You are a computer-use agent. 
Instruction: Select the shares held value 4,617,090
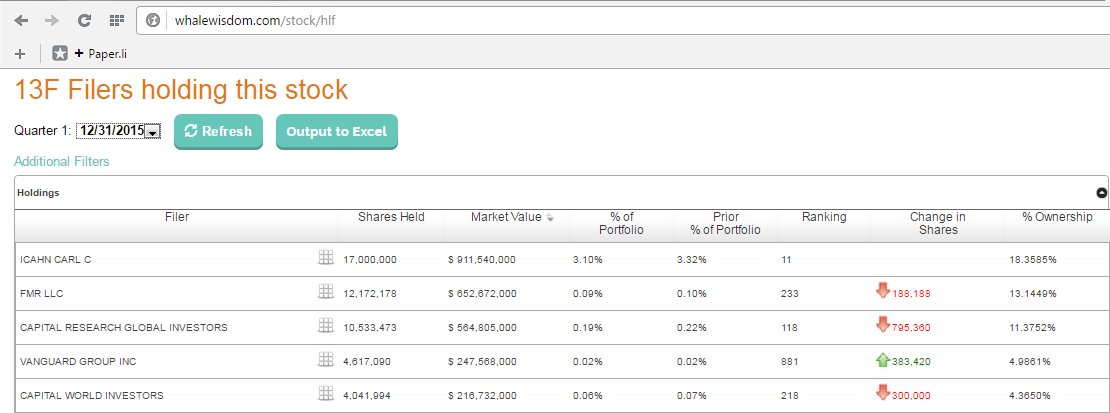click(367, 361)
